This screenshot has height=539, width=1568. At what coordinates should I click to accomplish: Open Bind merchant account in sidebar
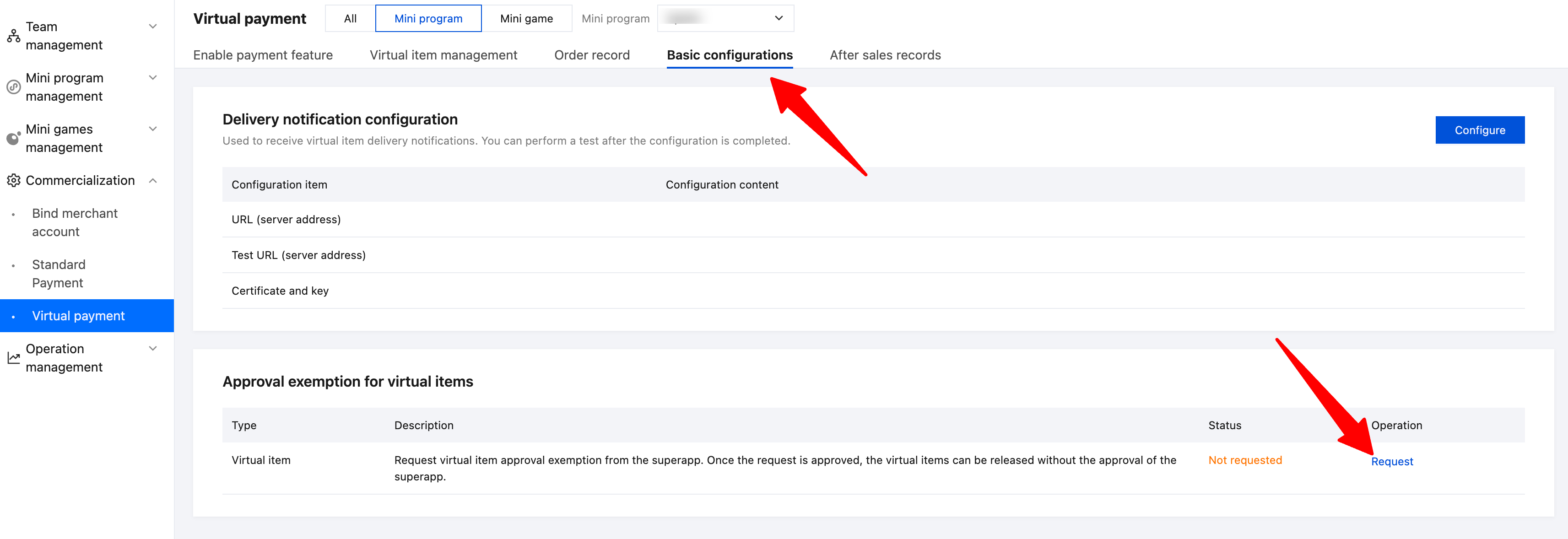pos(75,223)
